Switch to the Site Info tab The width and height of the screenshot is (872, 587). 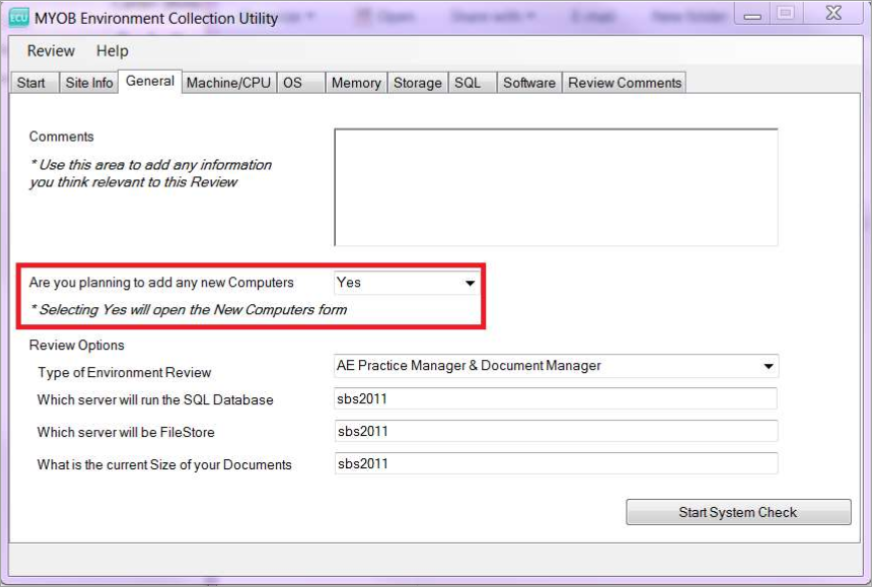point(89,83)
